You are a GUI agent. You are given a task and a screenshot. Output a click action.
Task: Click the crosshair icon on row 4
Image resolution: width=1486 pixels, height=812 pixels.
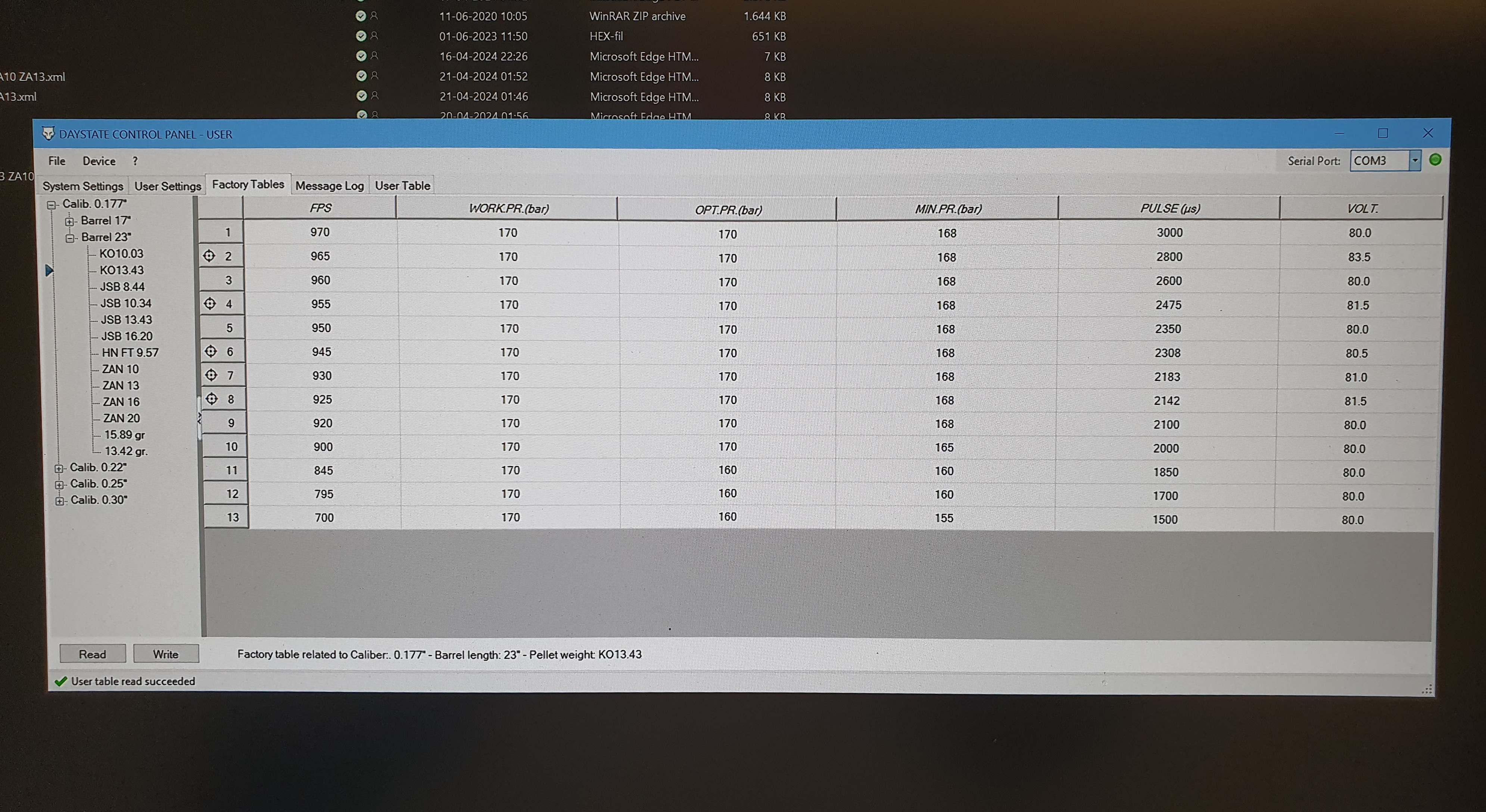click(x=210, y=303)
